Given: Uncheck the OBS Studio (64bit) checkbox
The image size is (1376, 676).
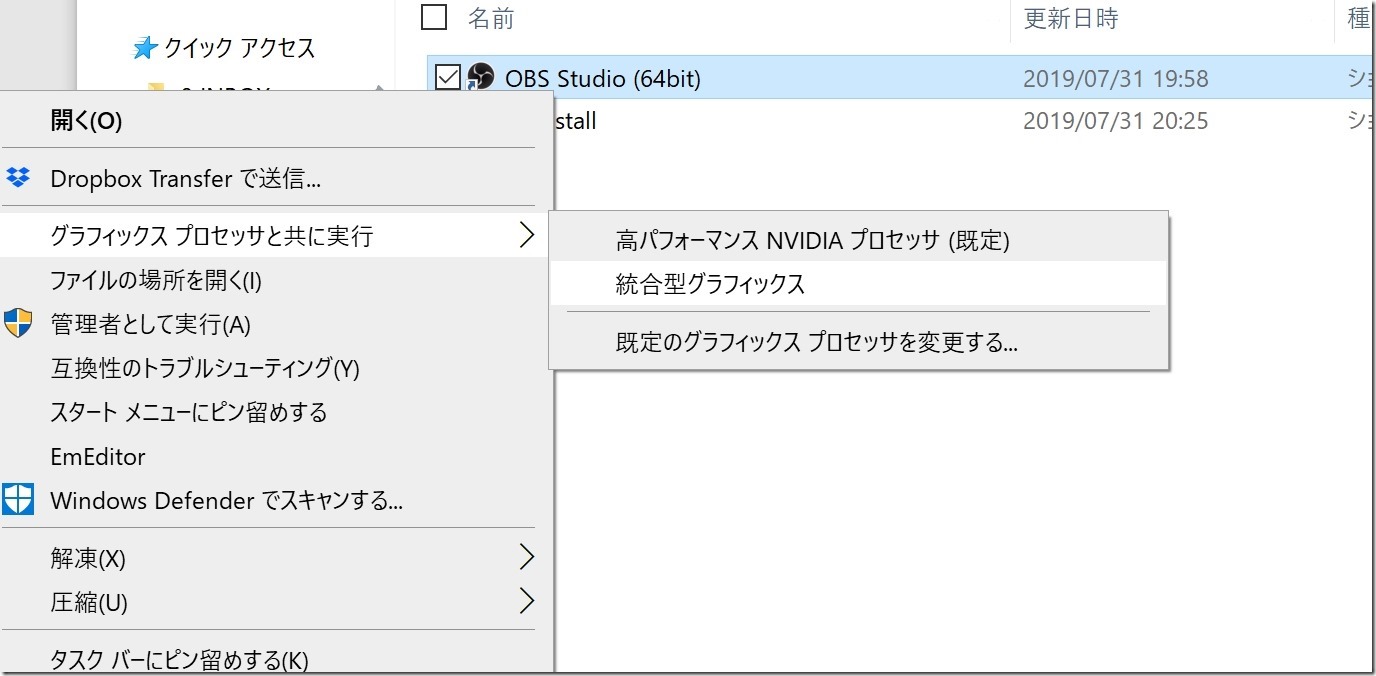Looking at the screenshot, I should 448,77.
